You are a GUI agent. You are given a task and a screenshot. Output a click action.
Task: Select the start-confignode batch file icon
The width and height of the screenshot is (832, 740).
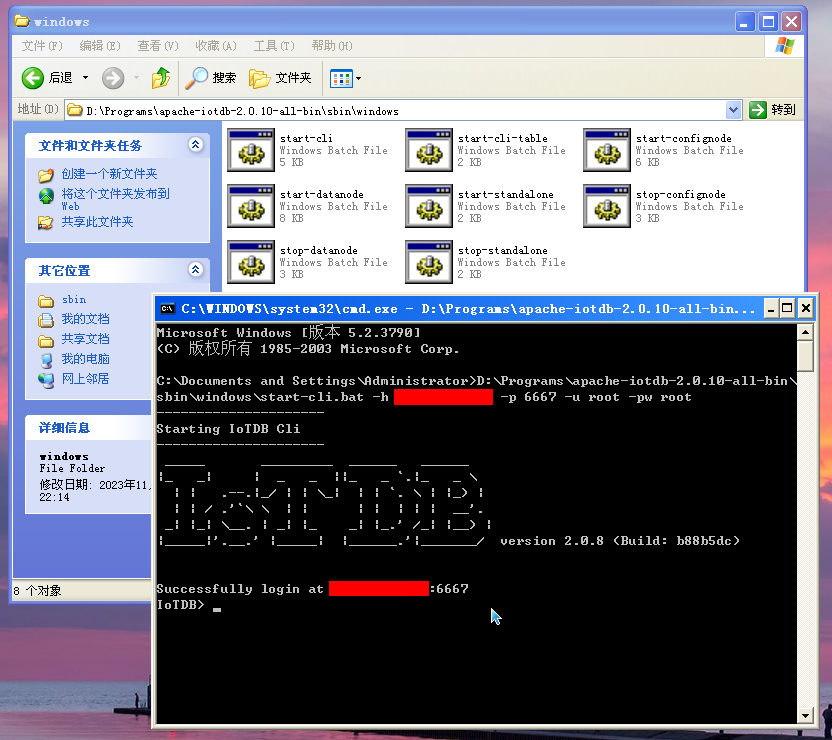click(607, 150)
